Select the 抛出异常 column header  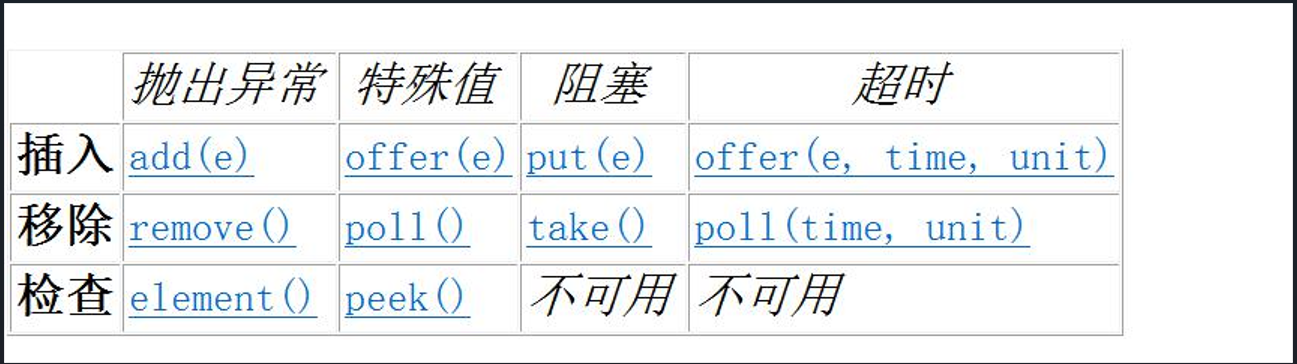[229, 86]
